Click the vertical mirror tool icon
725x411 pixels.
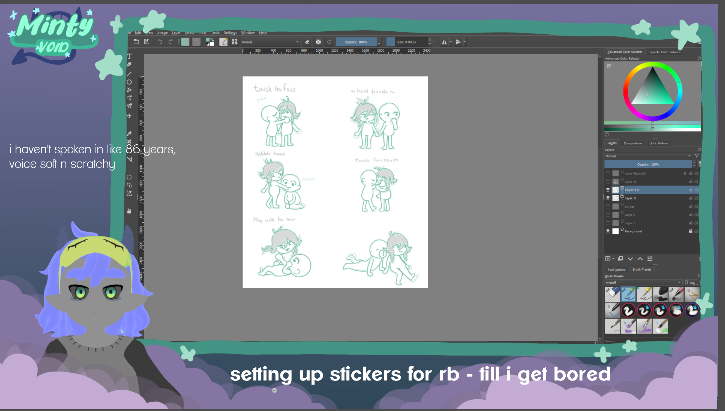pos(458,42)
